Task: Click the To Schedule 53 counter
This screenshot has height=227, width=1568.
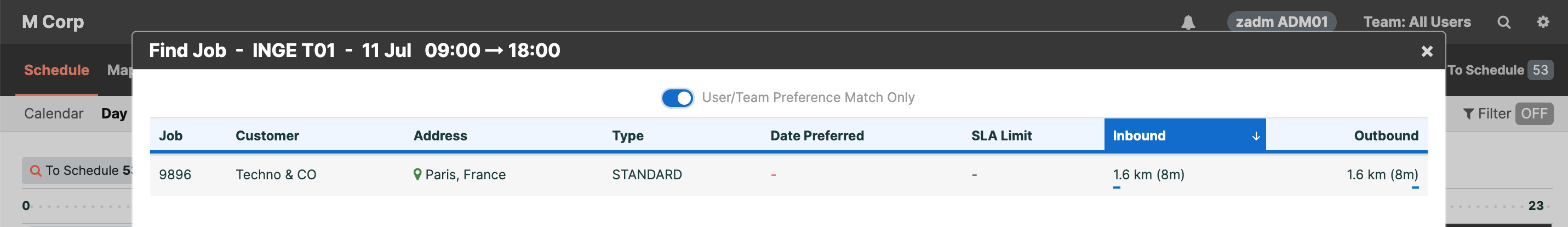Action: [1500, 70]
